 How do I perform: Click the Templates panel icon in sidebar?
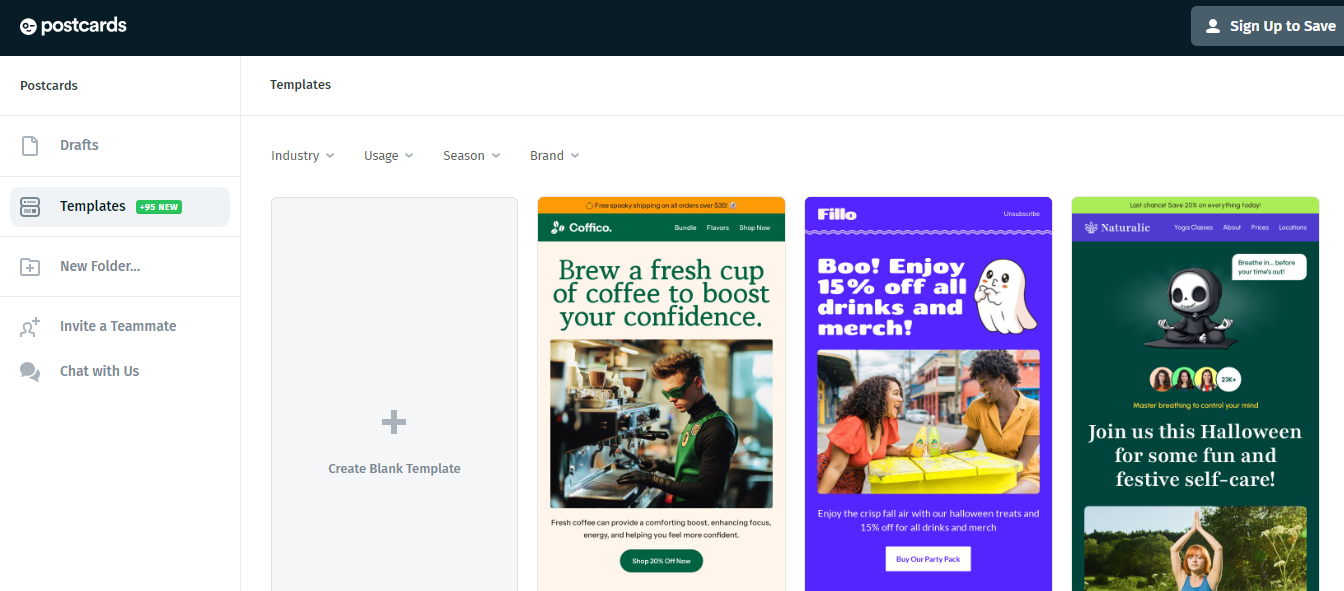(x=29, y=206)
